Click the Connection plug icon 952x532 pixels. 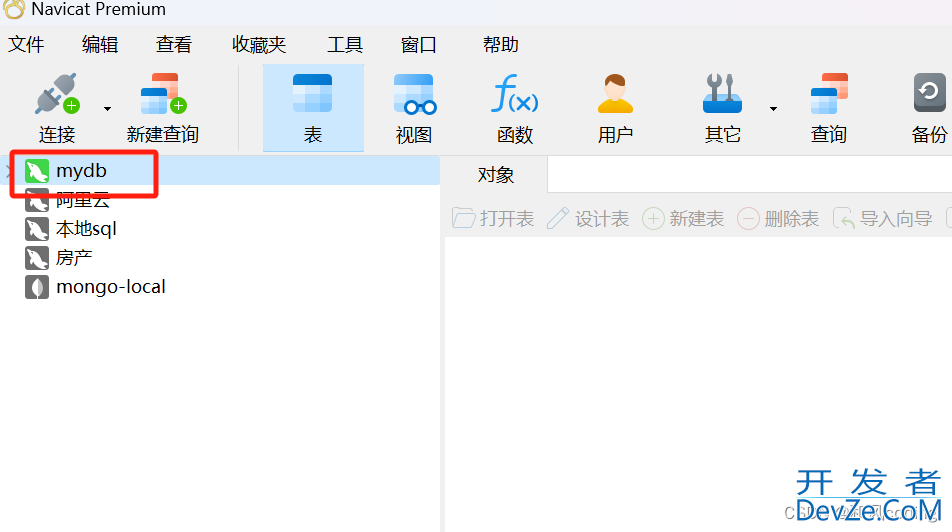point(56,94)
